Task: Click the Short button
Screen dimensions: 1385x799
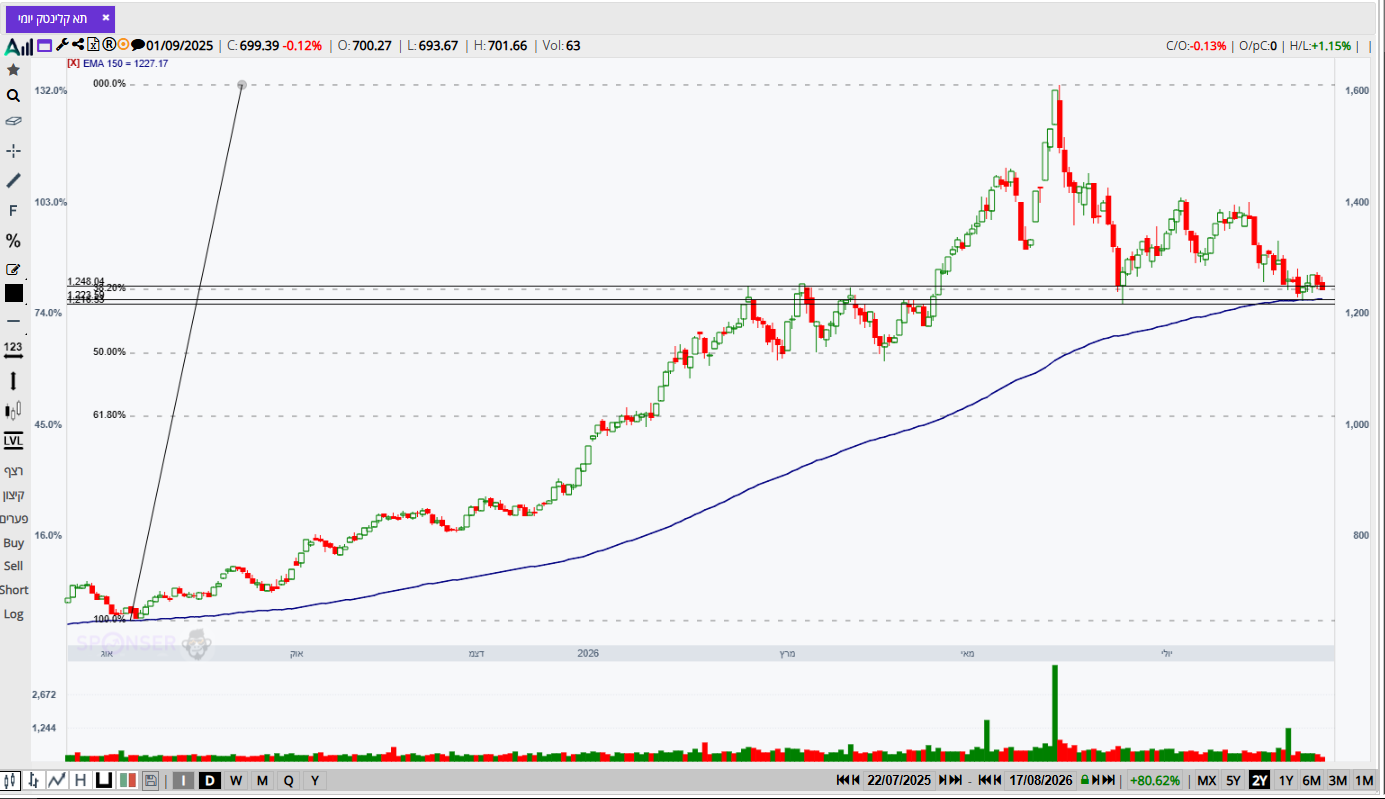Action: coord(14,590)
